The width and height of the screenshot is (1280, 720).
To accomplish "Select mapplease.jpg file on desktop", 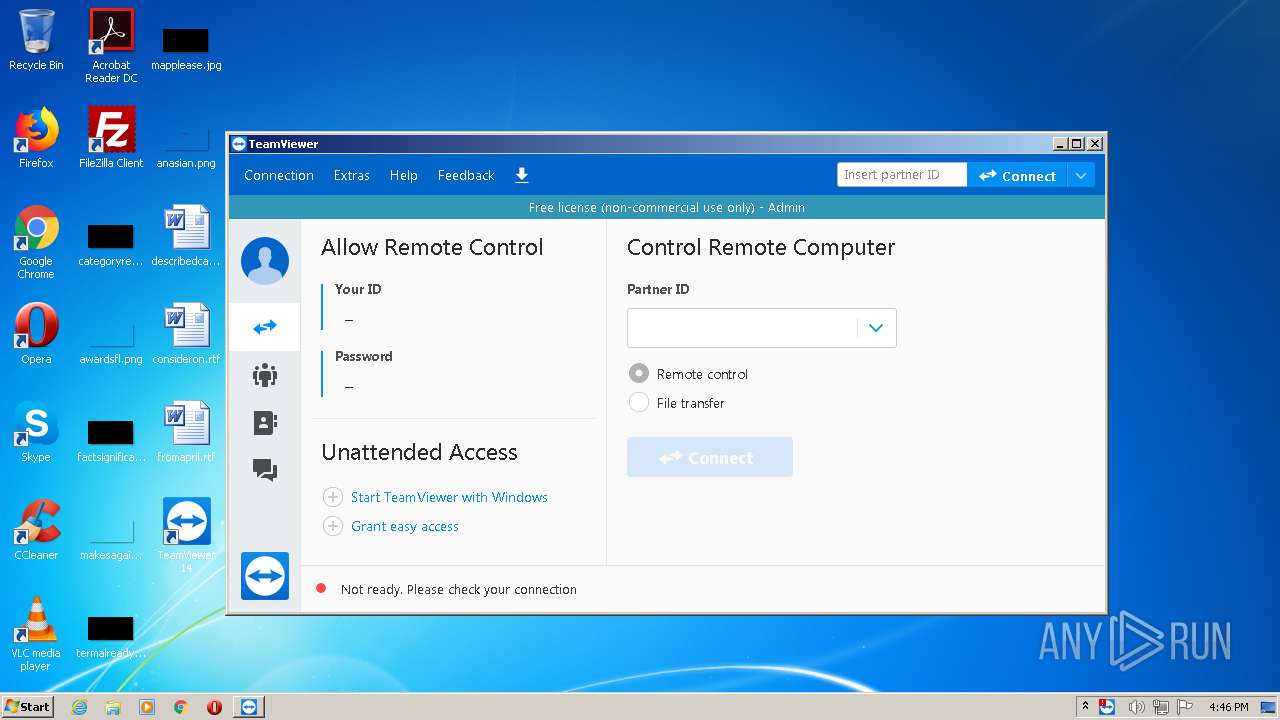I will click(186, 48).
